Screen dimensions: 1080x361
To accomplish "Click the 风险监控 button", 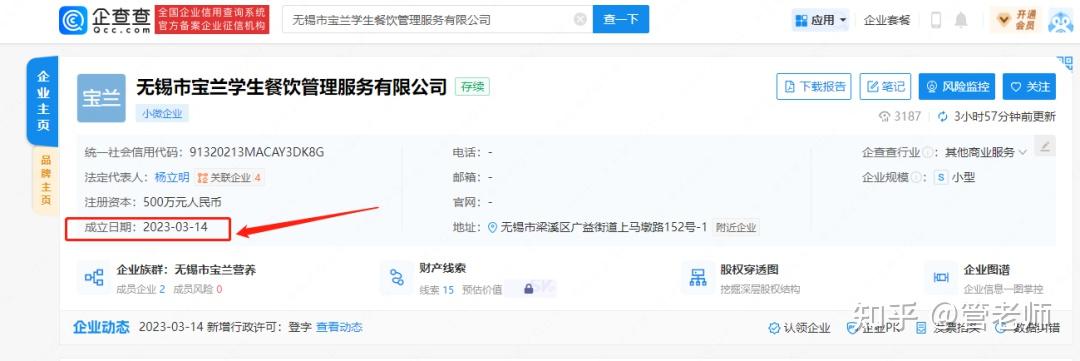I will tap(957, 87).
